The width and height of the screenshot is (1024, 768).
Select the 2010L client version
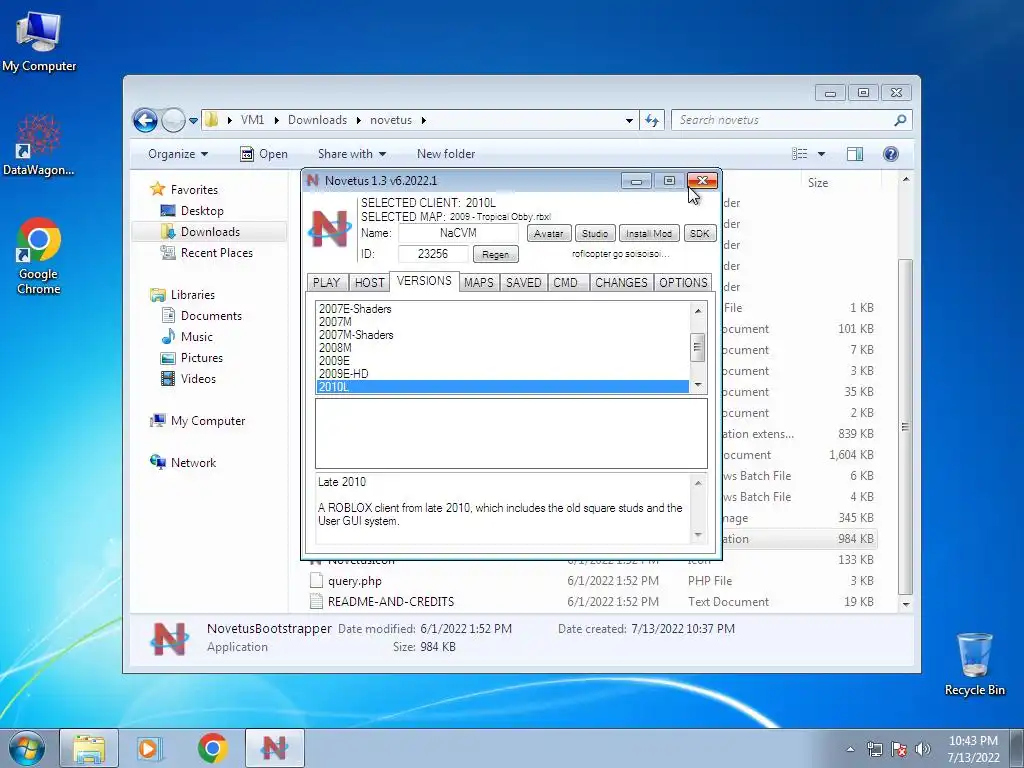click(x=502, y=387)
